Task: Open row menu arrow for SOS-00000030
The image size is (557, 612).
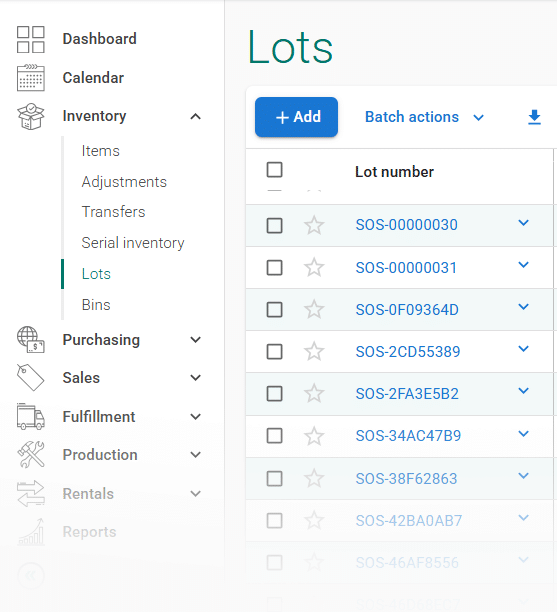Action: [523, 222]
